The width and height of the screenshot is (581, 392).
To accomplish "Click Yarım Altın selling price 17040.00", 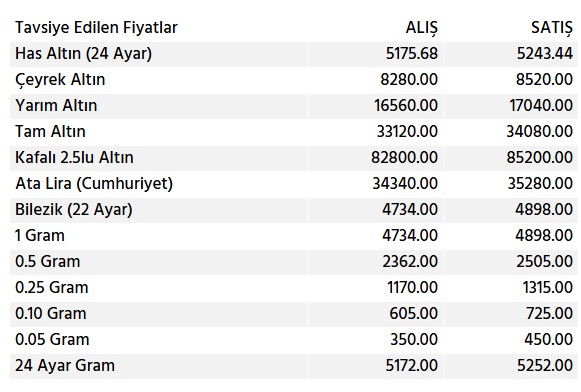I will (x=541, y=106).
